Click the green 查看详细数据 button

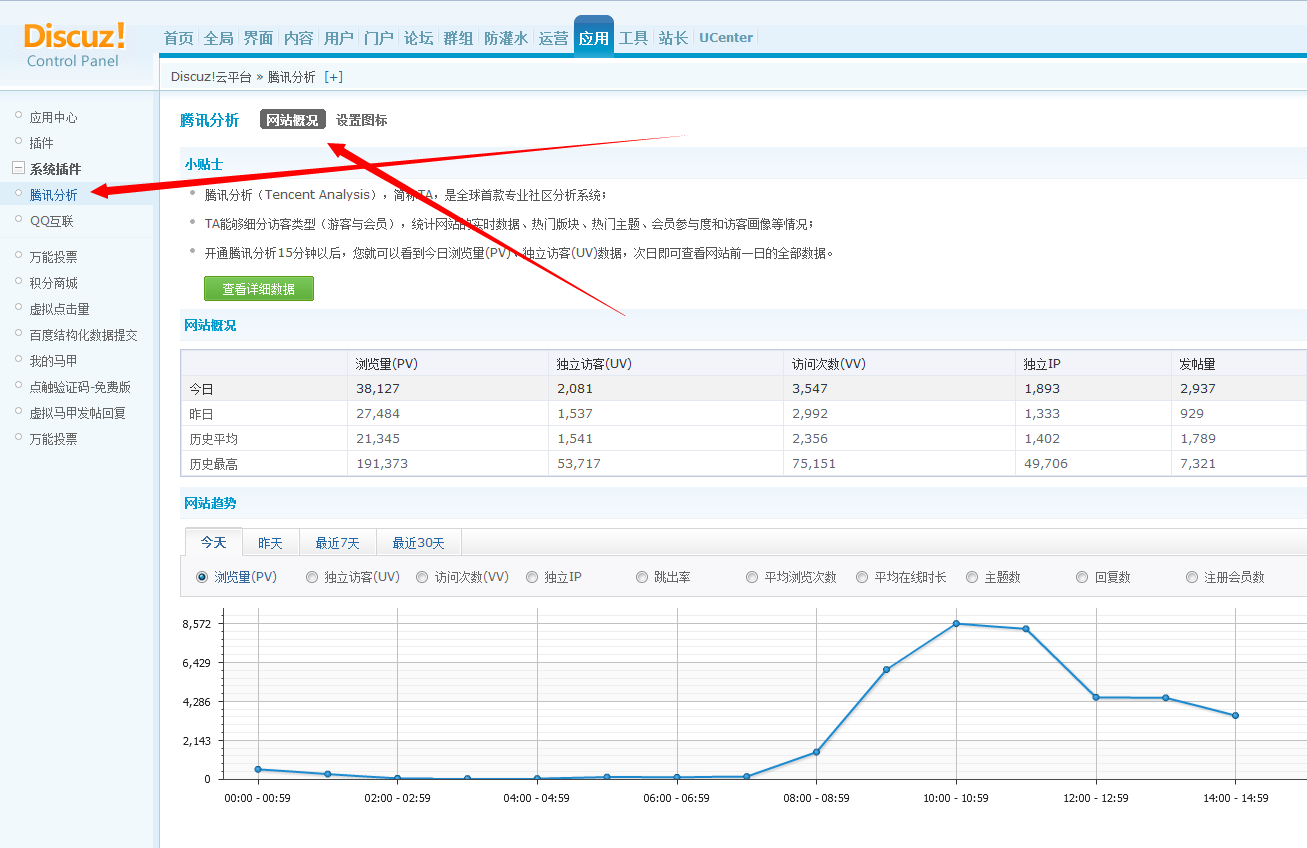tap(259, 289)
